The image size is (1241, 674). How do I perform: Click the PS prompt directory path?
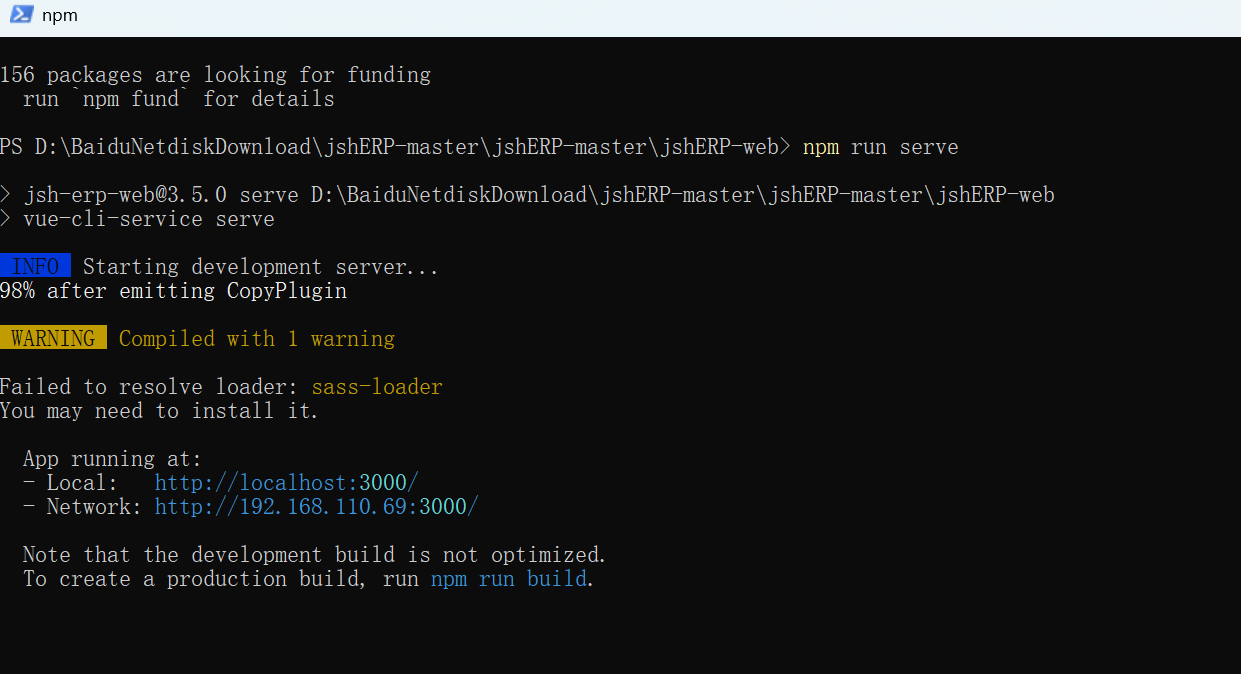coord(406,147)
